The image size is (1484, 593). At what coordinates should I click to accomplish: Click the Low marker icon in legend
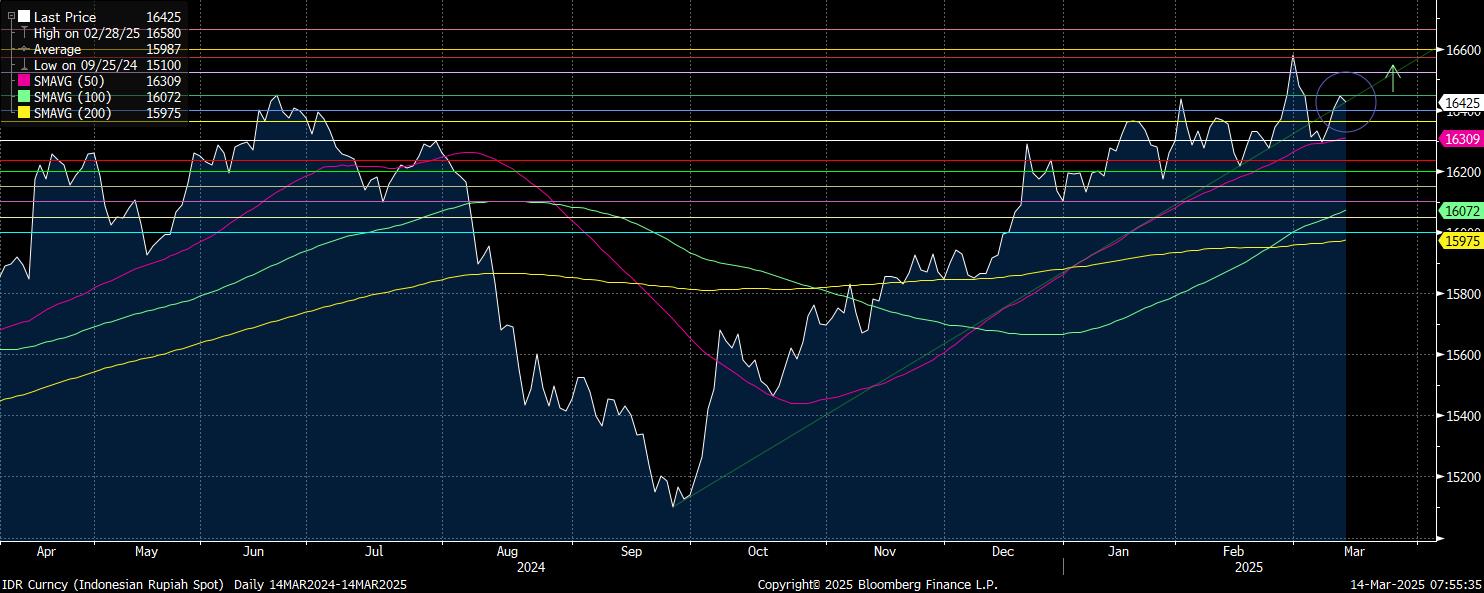coord(25,65)
